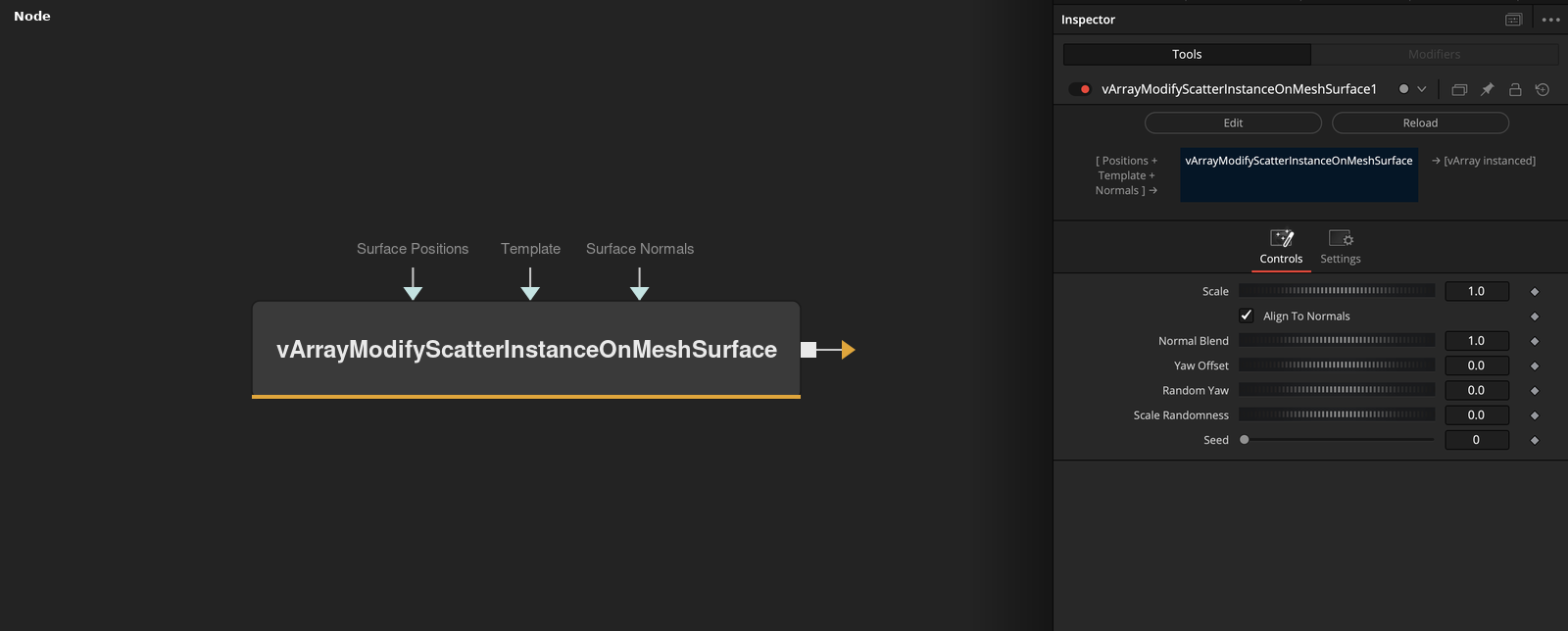Toggle the node enable switch in Inspector
This screenshot has width=1568, height=631.
click(1081, 89)
